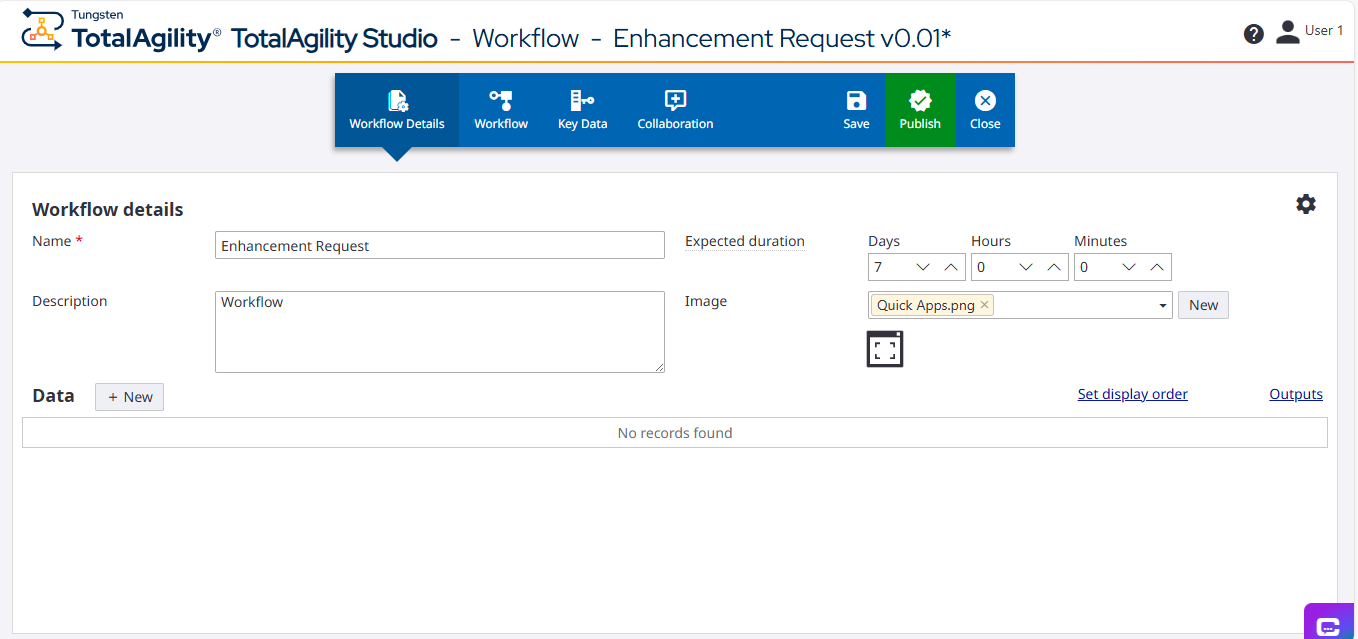
Task: Open the Set display order link
Action: [x=1133, y=394]
